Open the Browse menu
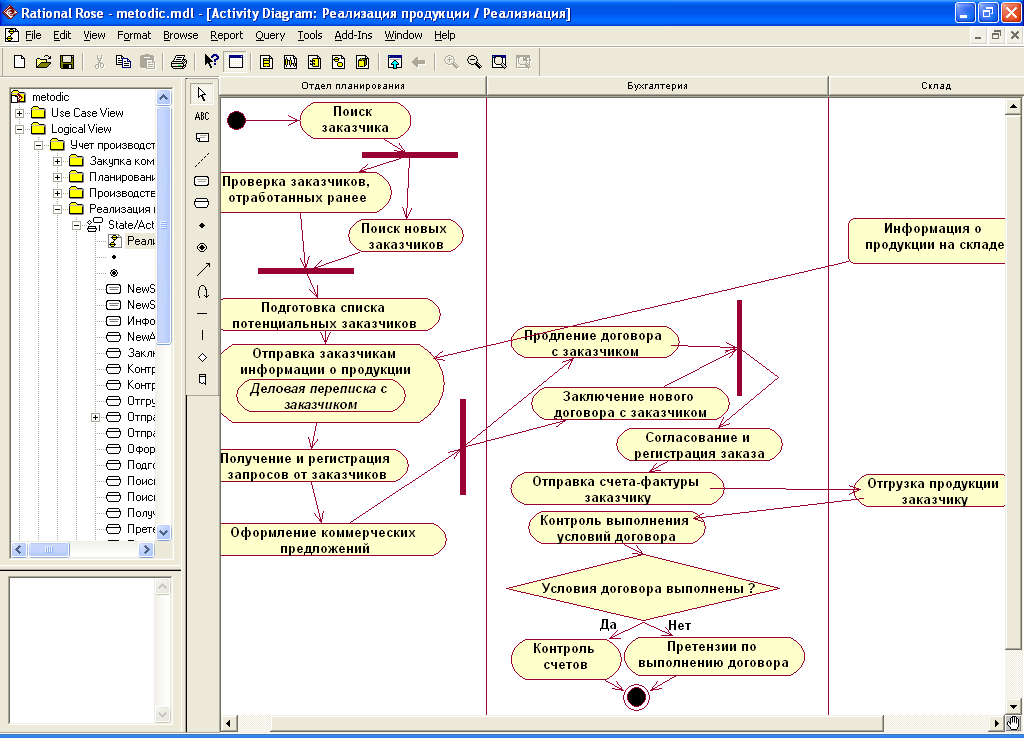 [180, 35]
